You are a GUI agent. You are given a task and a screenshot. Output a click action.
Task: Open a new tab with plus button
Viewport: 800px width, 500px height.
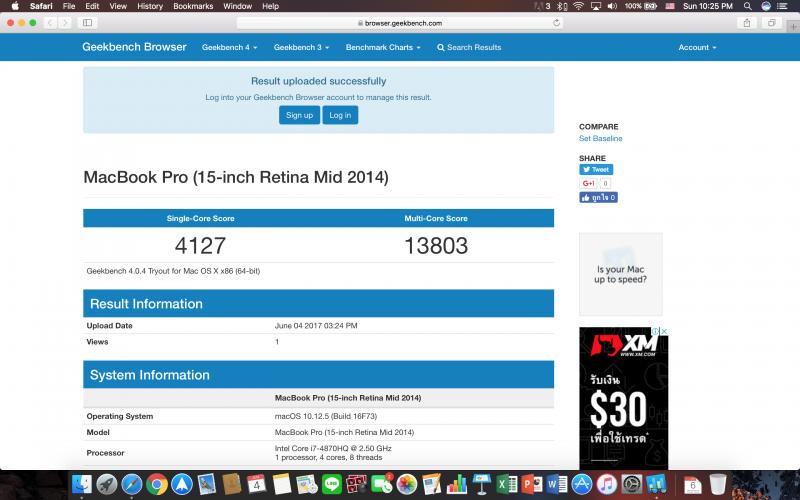pos(793,27)
